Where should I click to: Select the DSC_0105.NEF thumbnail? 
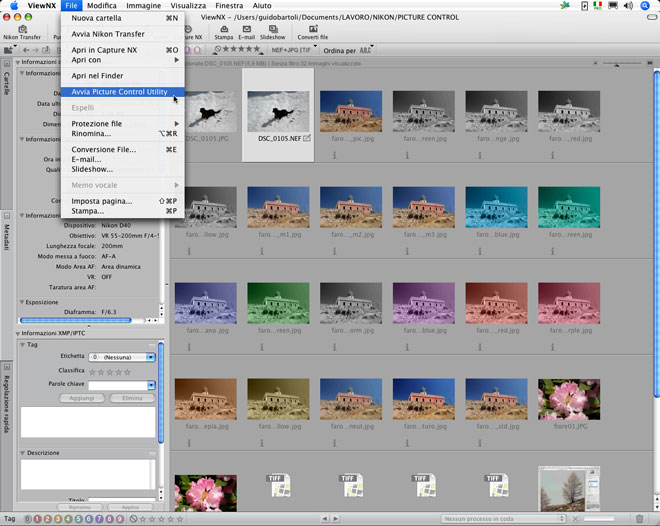click(x=278, y=111)
